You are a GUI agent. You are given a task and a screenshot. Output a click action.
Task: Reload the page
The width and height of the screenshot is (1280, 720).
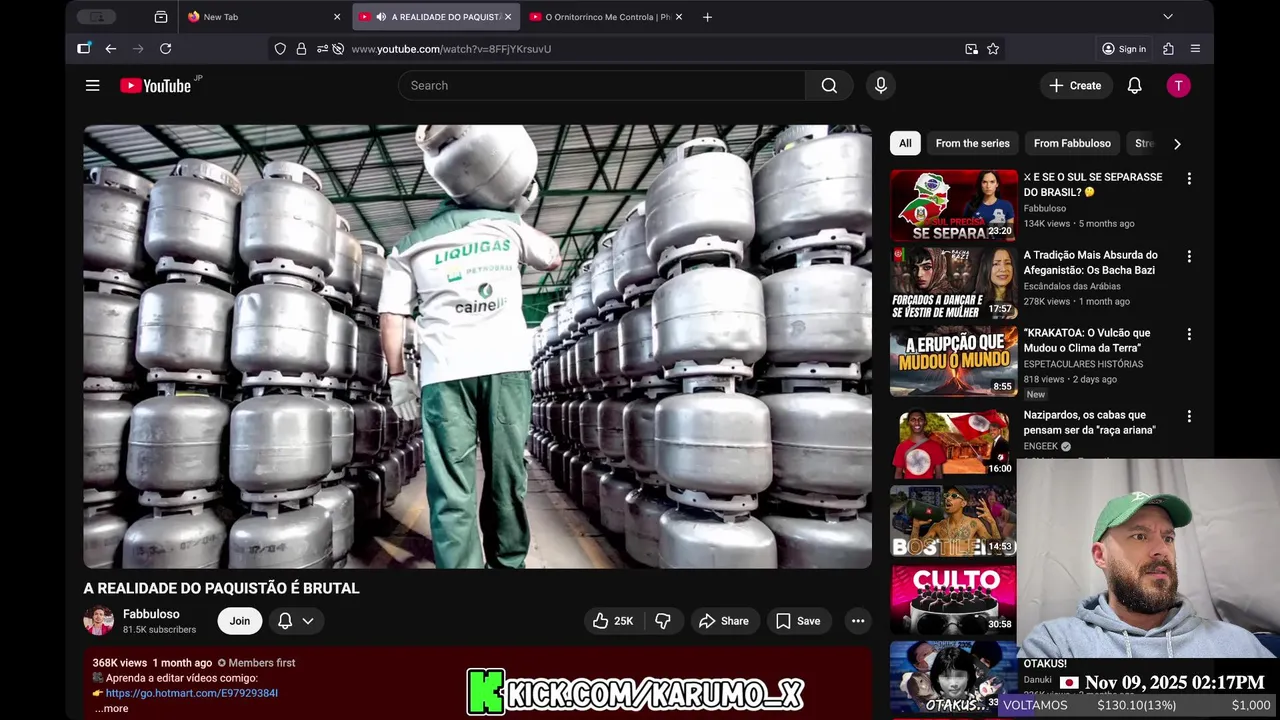point(166,49)
